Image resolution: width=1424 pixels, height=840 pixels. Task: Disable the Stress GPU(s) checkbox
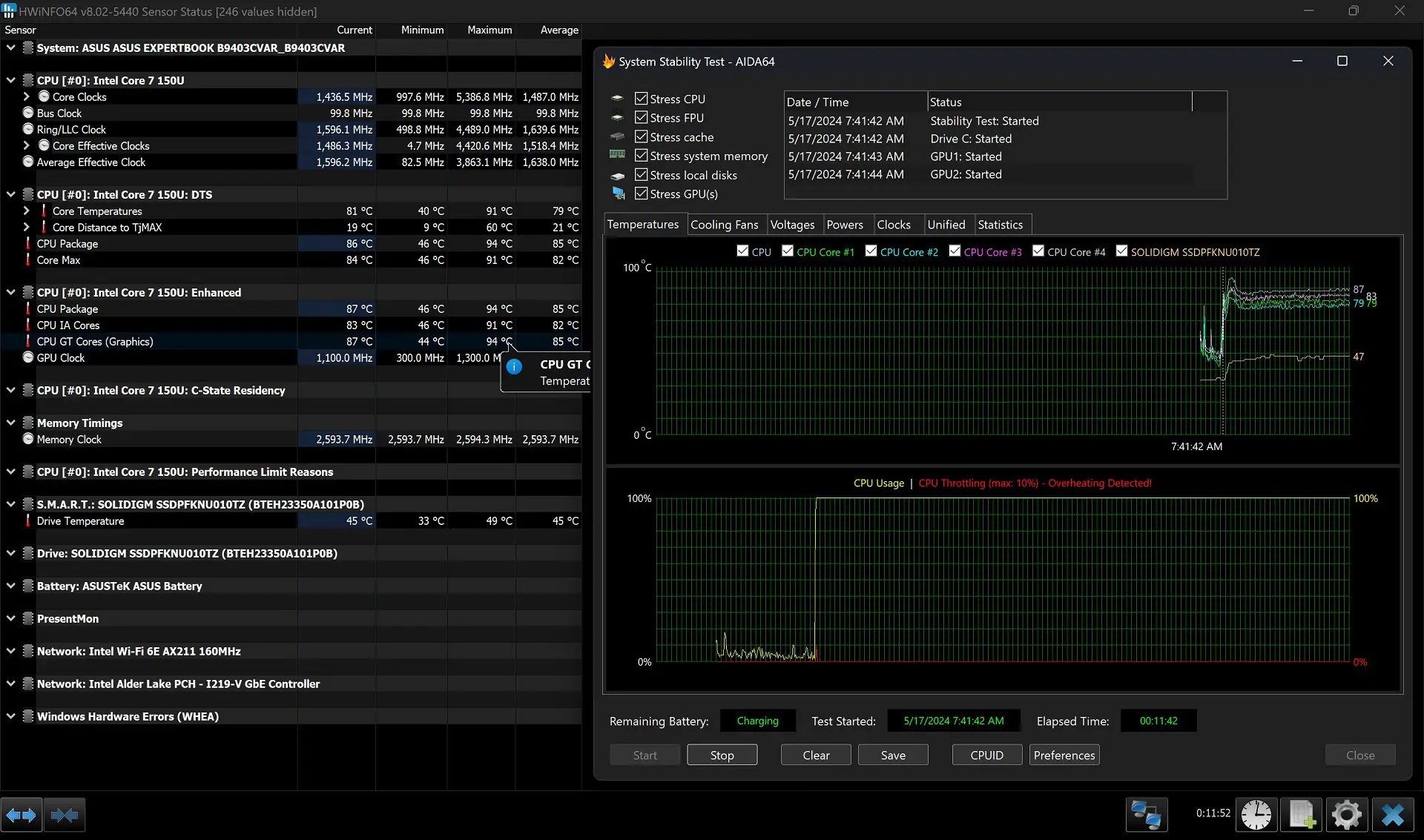click(x=642, y=194)
